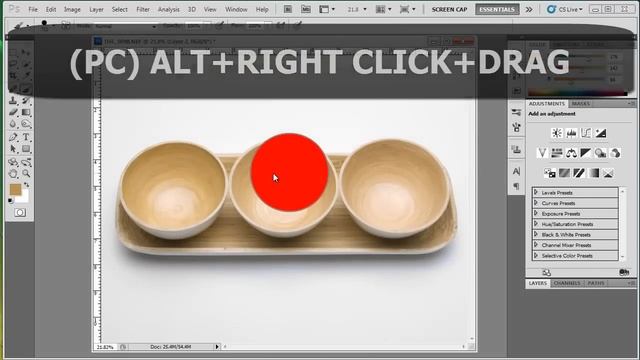Select the Pen tool
The image size is (640, 360).
pos(13,137)
